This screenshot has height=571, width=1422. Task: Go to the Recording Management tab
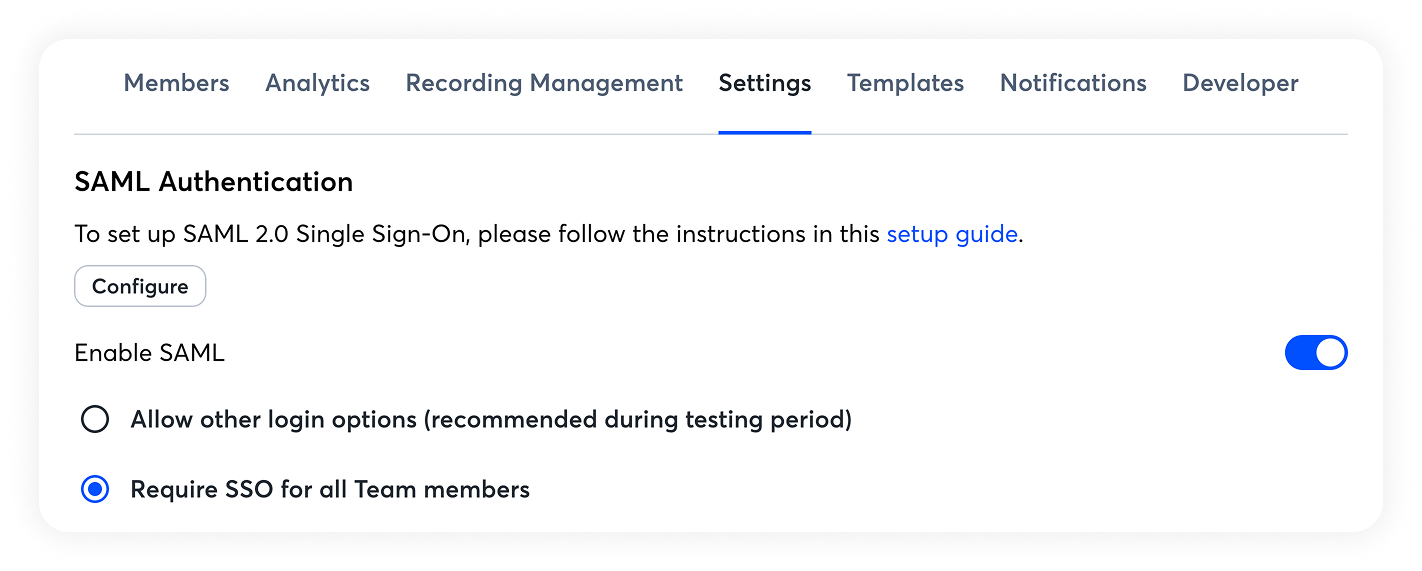point(544,83)
